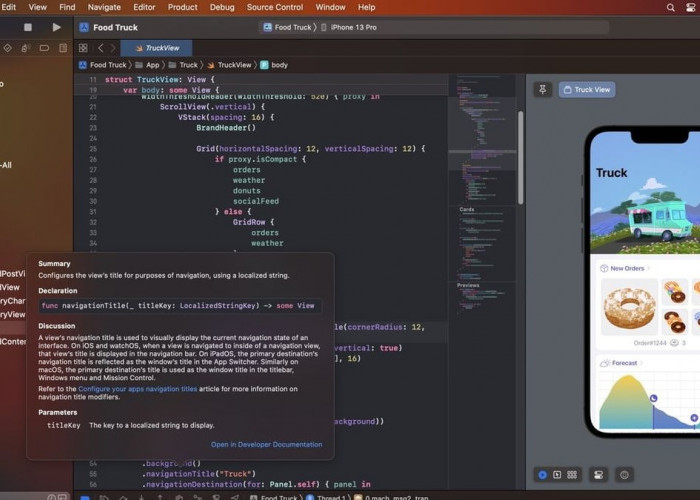This screenshot has height=500, width=700.
Task: Go forward in editor history
Action: click(x=113, y=48)
